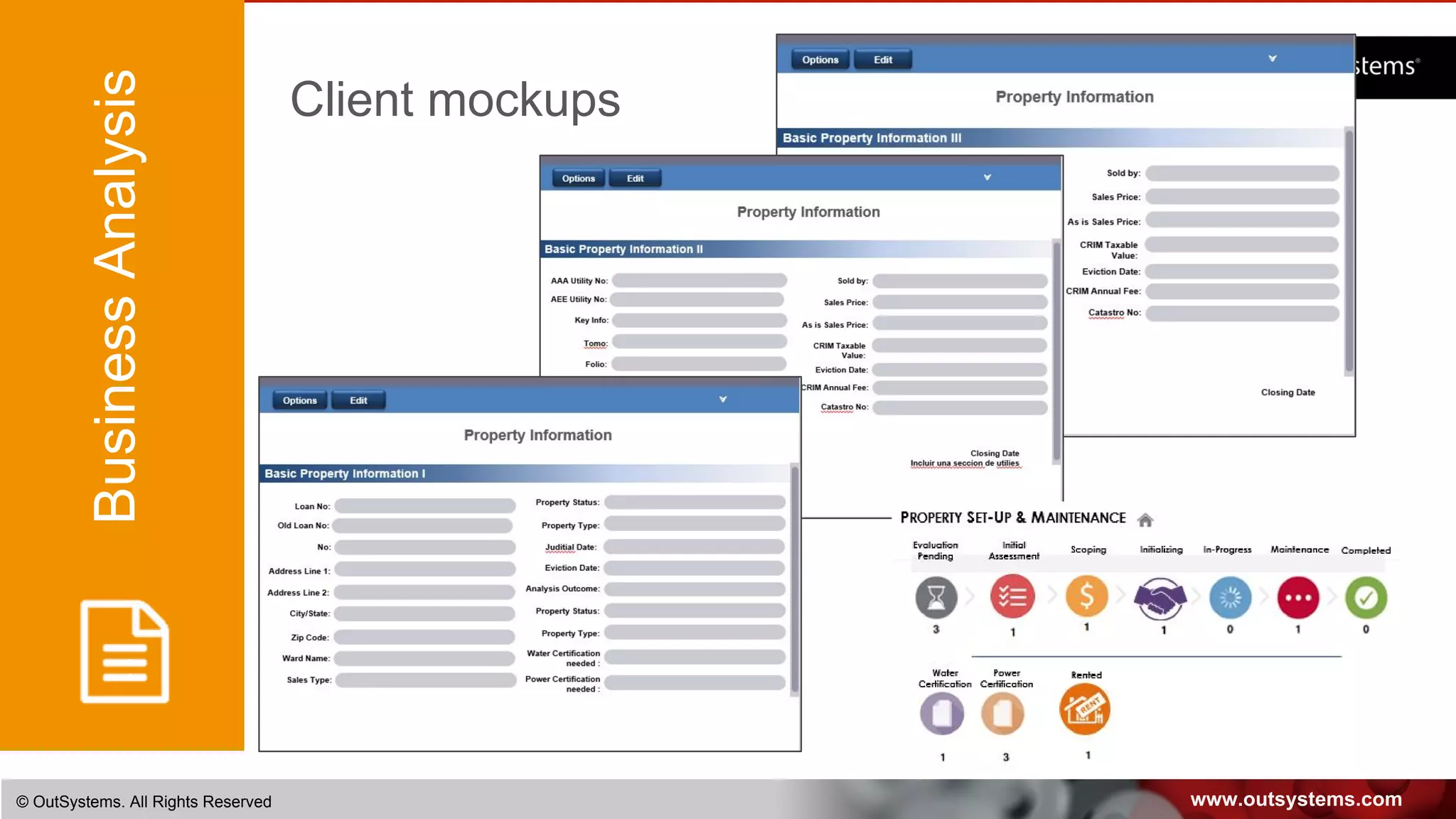Click the Sales Type input field
Image resolution: width=1456 pixels, height=819 pixels.
[x=425, y=680]
